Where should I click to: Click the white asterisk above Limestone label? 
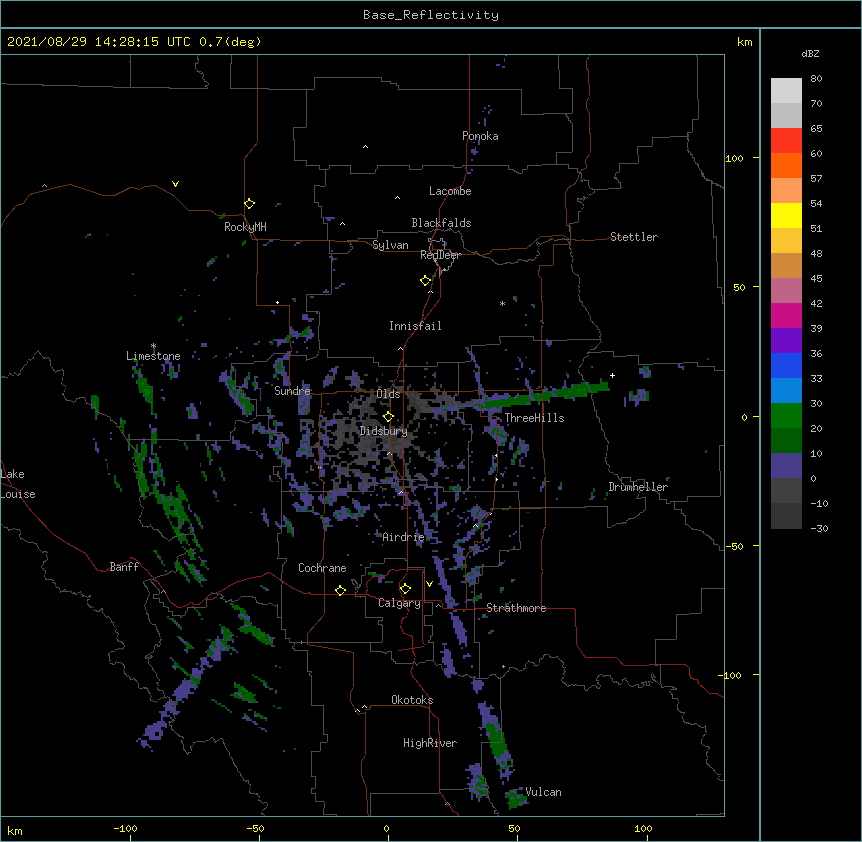tap(153, 346)
